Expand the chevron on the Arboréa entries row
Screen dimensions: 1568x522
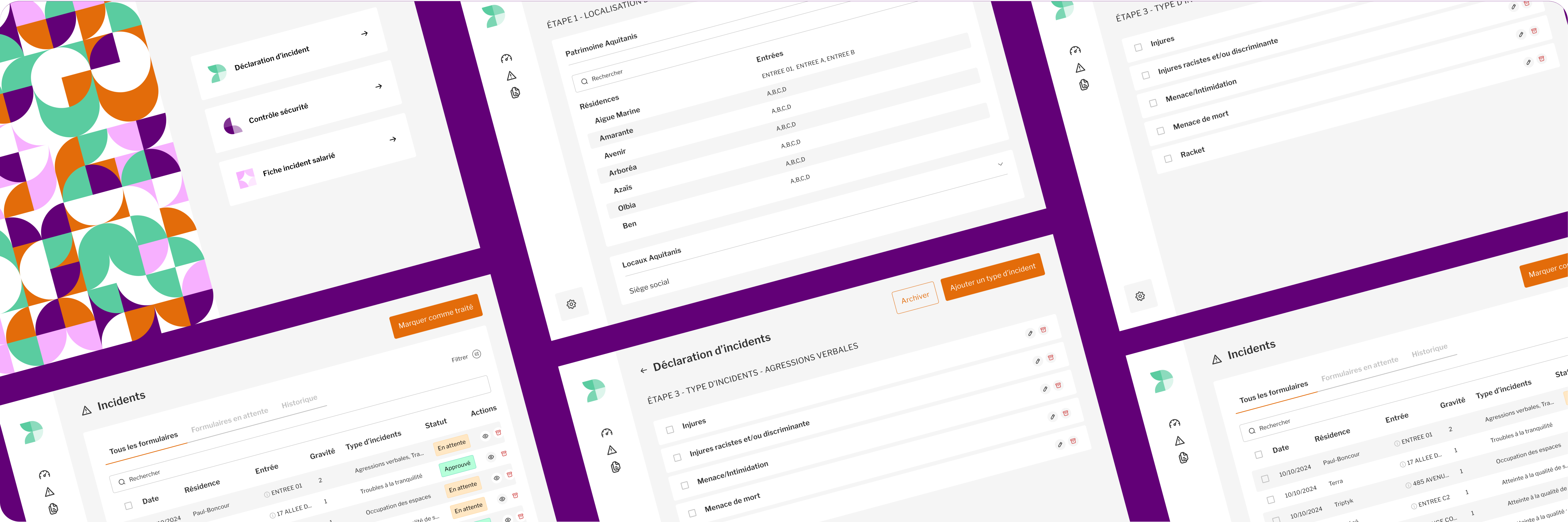click(x=1001, y=164)
